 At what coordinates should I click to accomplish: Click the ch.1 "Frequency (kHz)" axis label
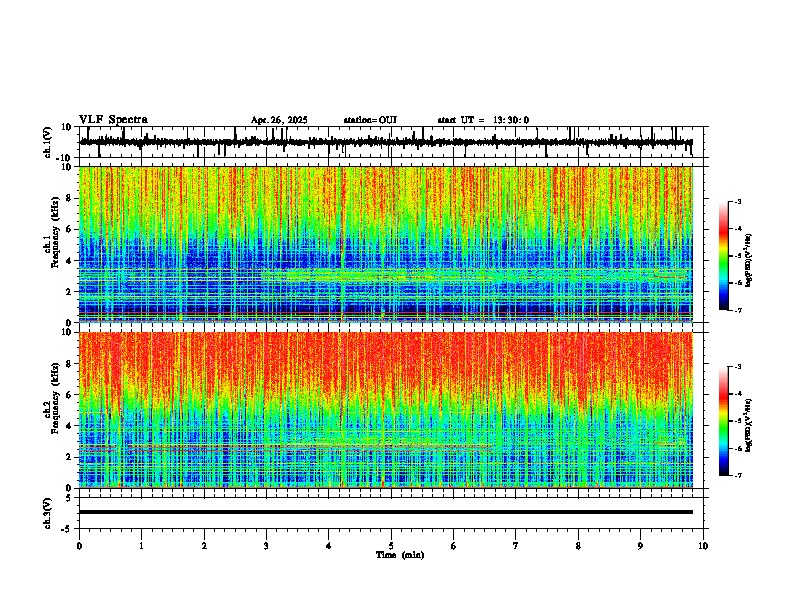(55, 232)
